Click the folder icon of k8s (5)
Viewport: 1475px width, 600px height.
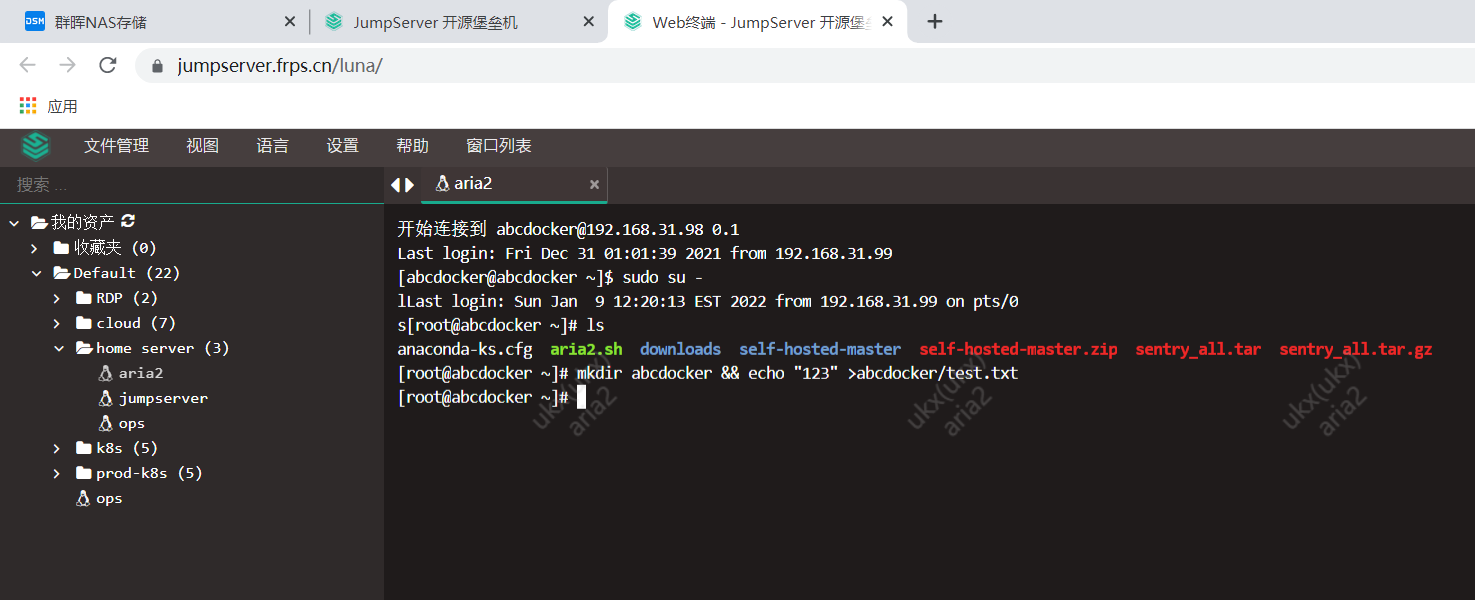(84, 448)
